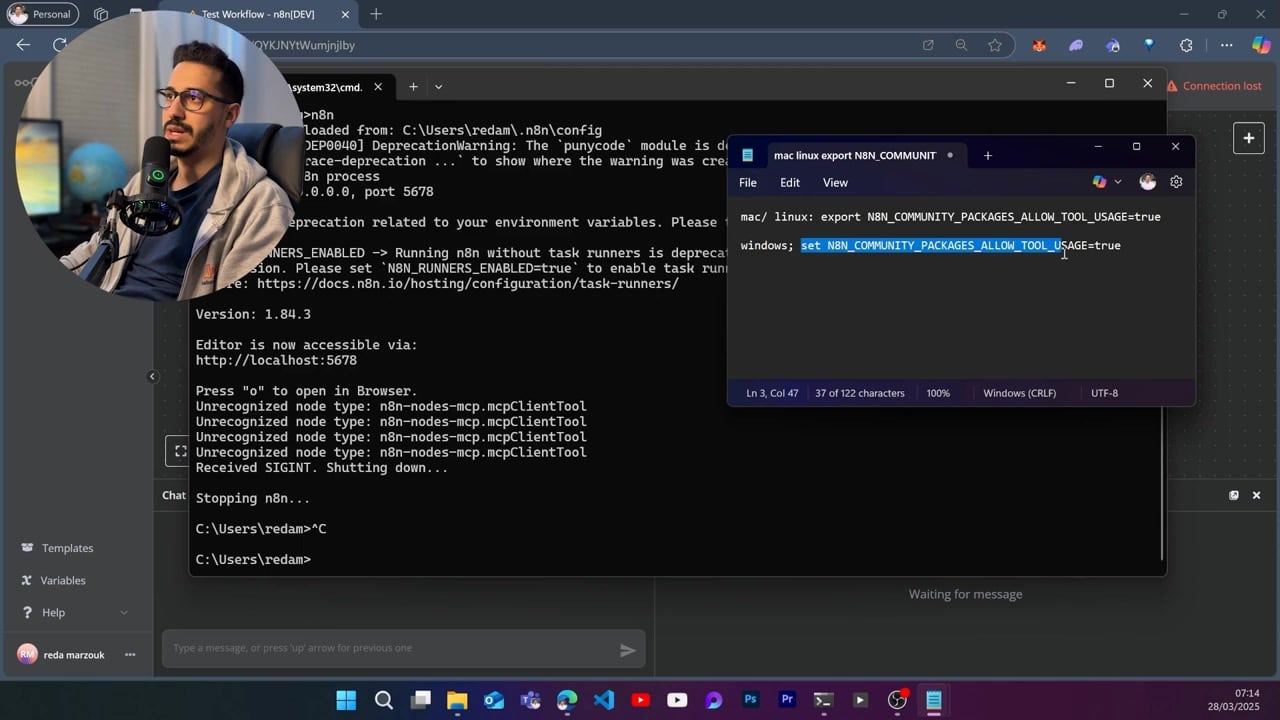This screenshot has height=720, width=1280.
Task: Expand the terminal profile dropdown arrow
Action: 438,87
